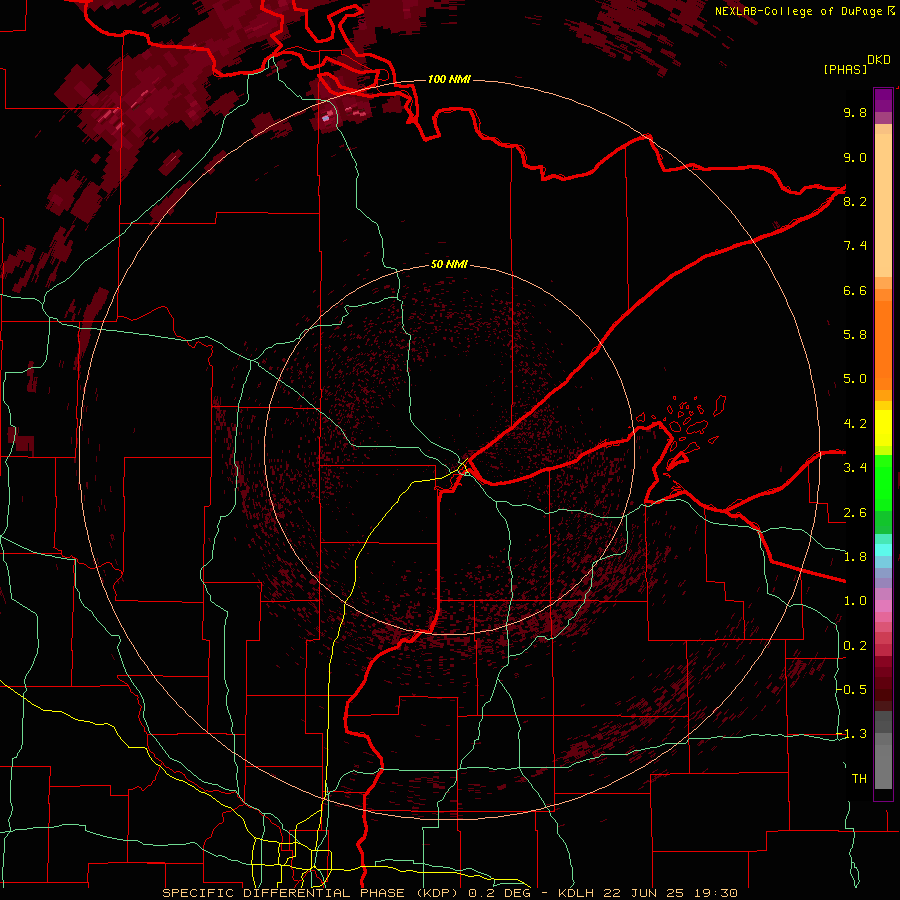Click the bright pixel echo near 100 NMI ring
The height and width of the screenshot is (900, 900).
click(326, 118)
